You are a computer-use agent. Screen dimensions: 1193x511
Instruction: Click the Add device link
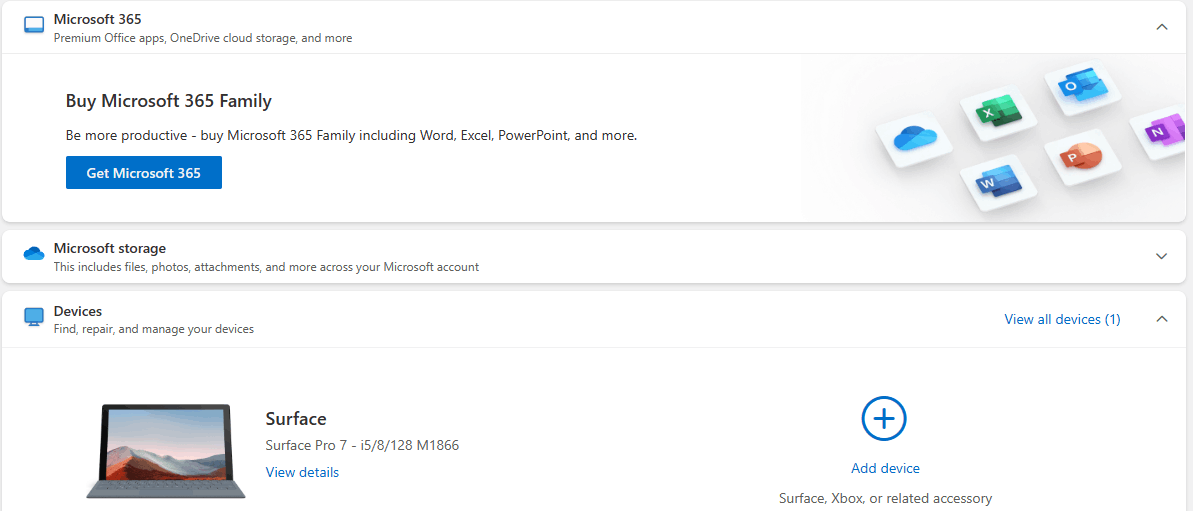pyautogui.click(x=886, y=468)
